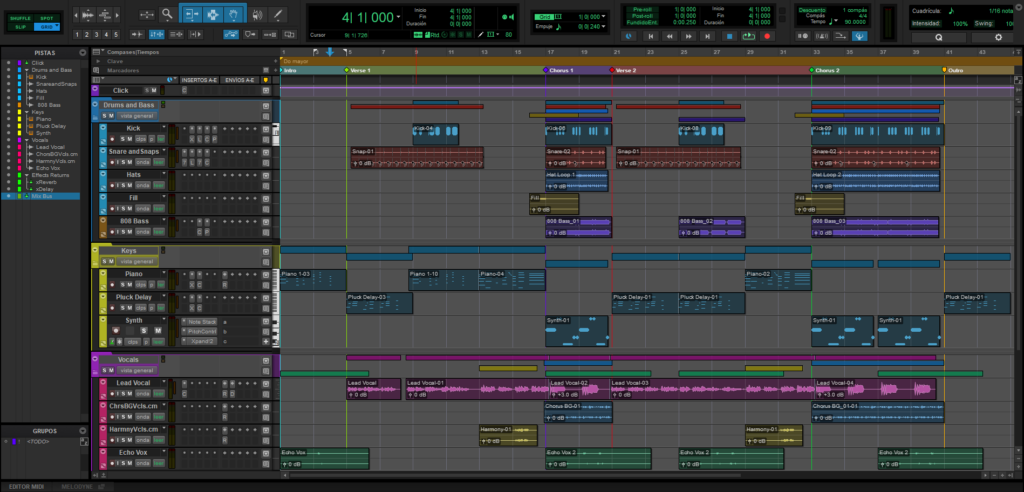This screenshot has width=1024, height=492.
Task: Open the MELODYNE tab
Action: 77,486
